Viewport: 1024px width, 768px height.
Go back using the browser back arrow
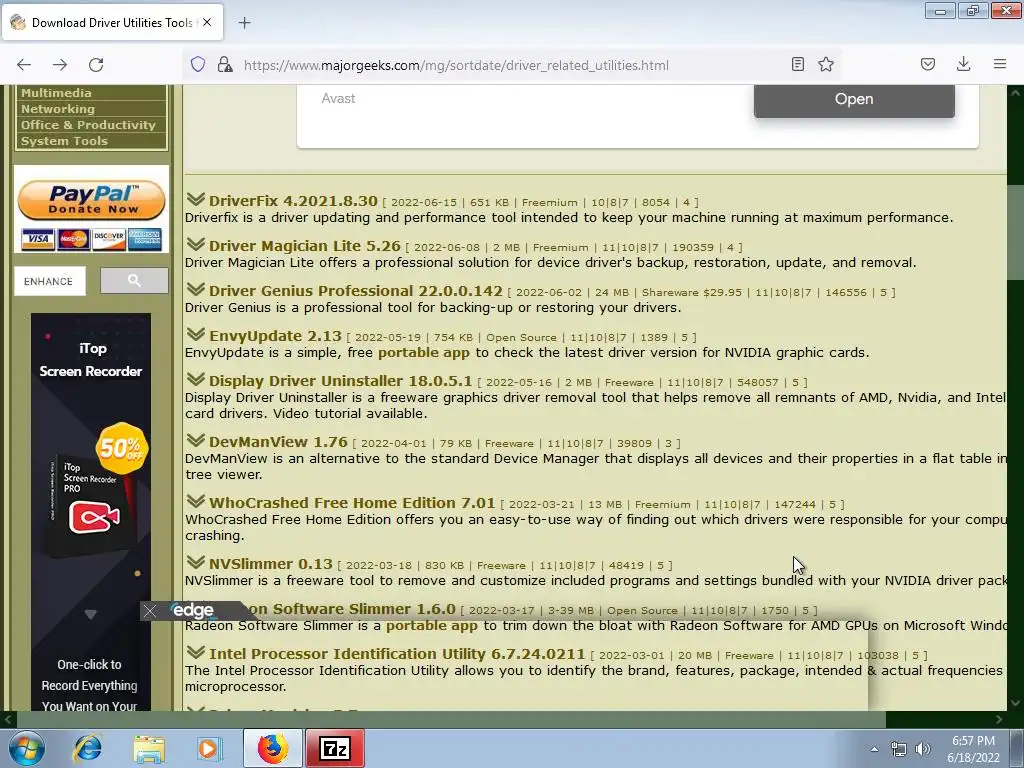[24, 65]
